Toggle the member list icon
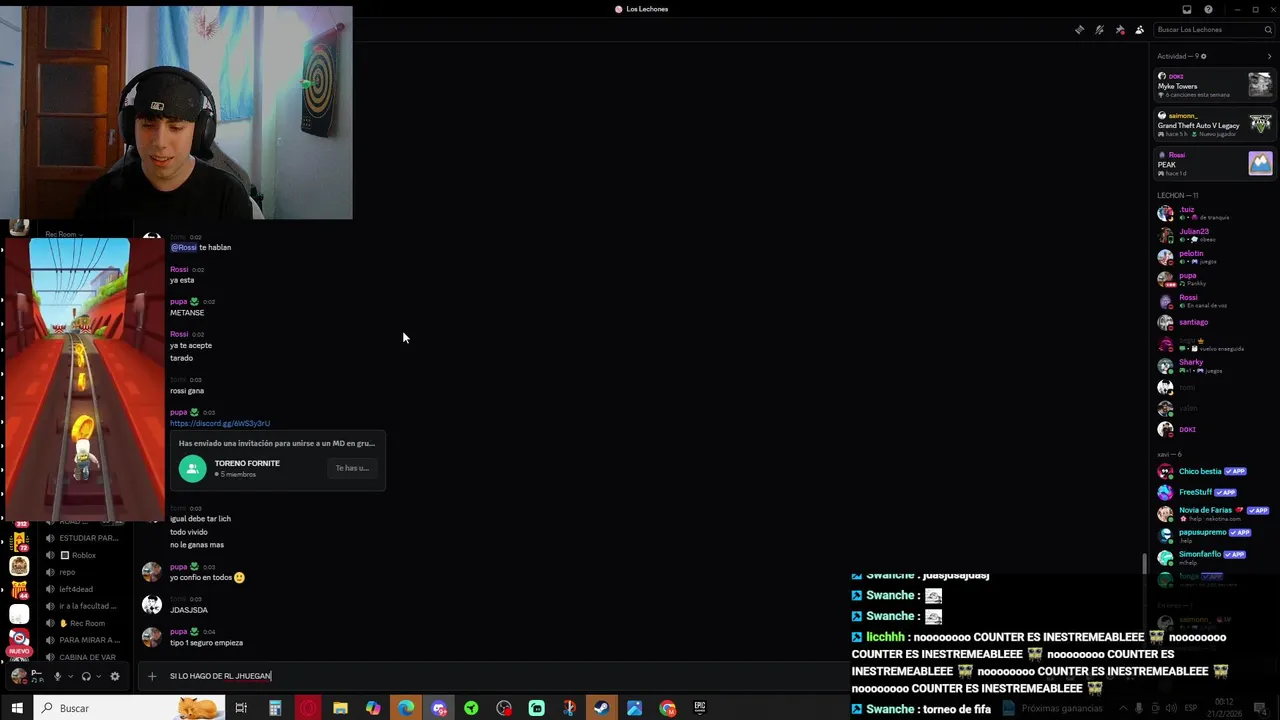The image size is (1280, 720). coord(1139,30)
